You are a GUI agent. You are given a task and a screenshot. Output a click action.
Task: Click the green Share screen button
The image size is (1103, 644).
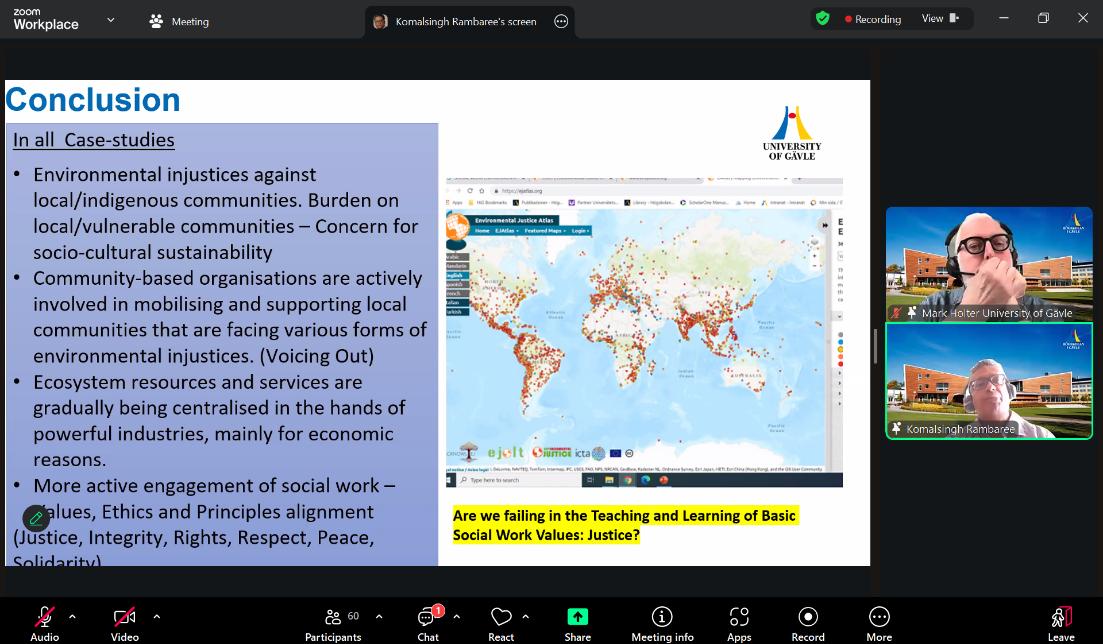click(577, 624)
